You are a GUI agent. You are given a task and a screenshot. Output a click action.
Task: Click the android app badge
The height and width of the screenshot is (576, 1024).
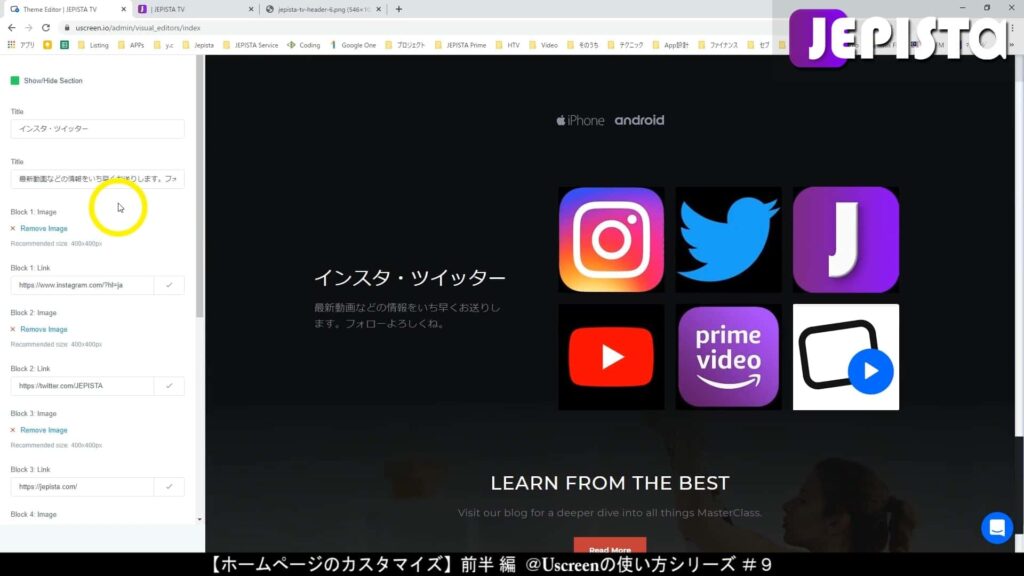[x=639, y=120]
